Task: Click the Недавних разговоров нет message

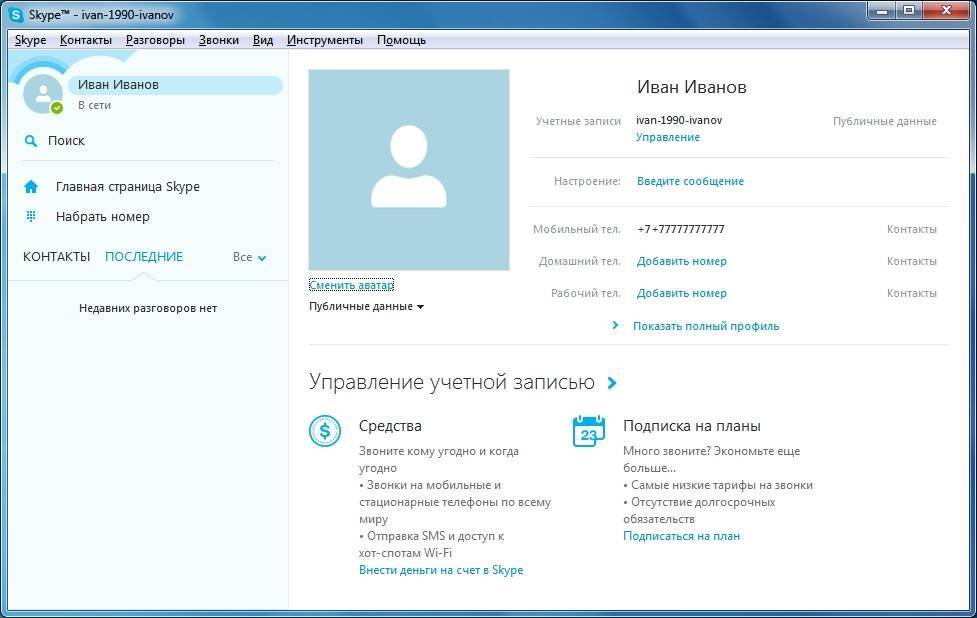Action: coord(148,308)
